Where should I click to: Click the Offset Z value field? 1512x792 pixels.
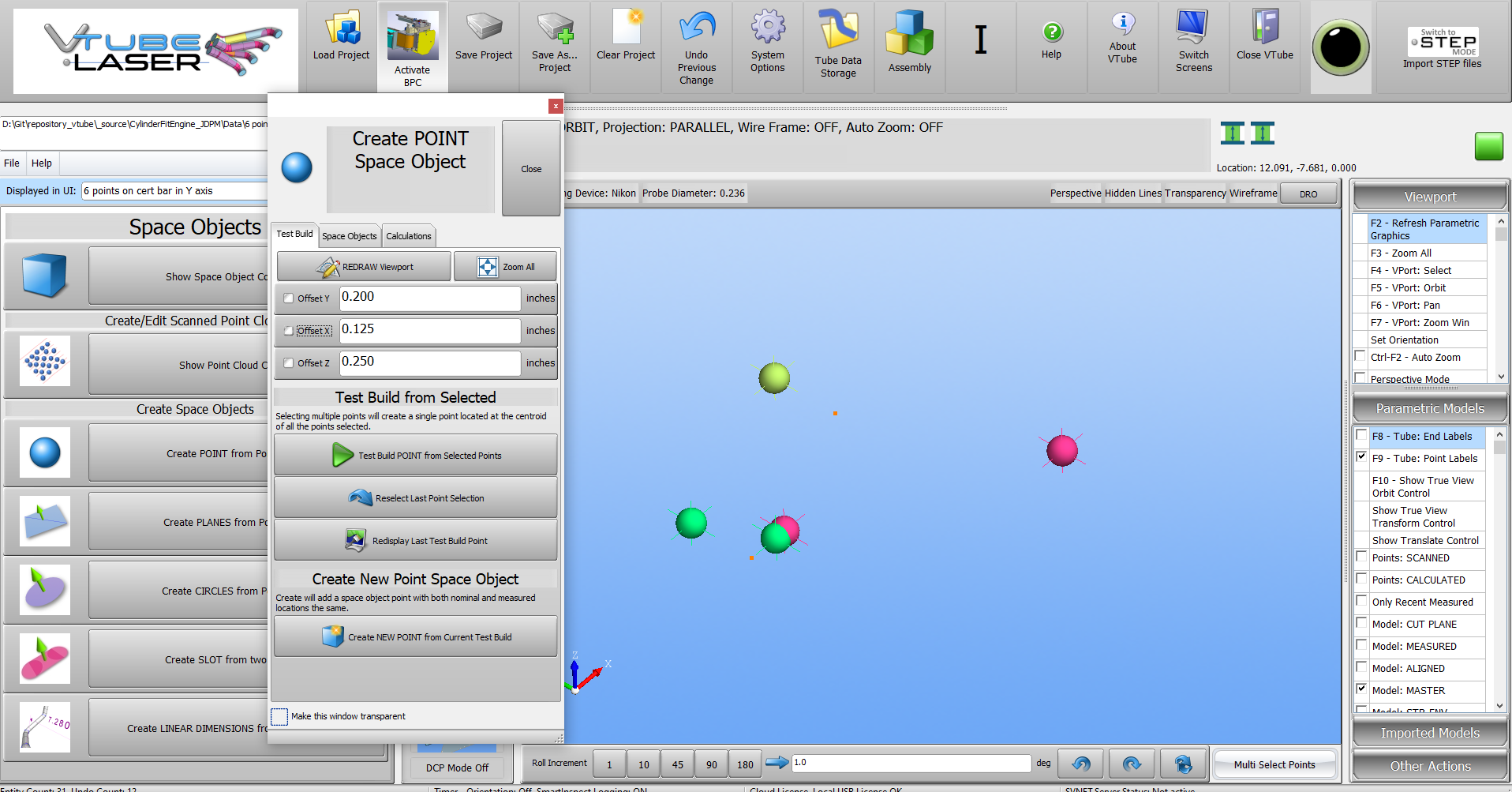click(429, 362)
